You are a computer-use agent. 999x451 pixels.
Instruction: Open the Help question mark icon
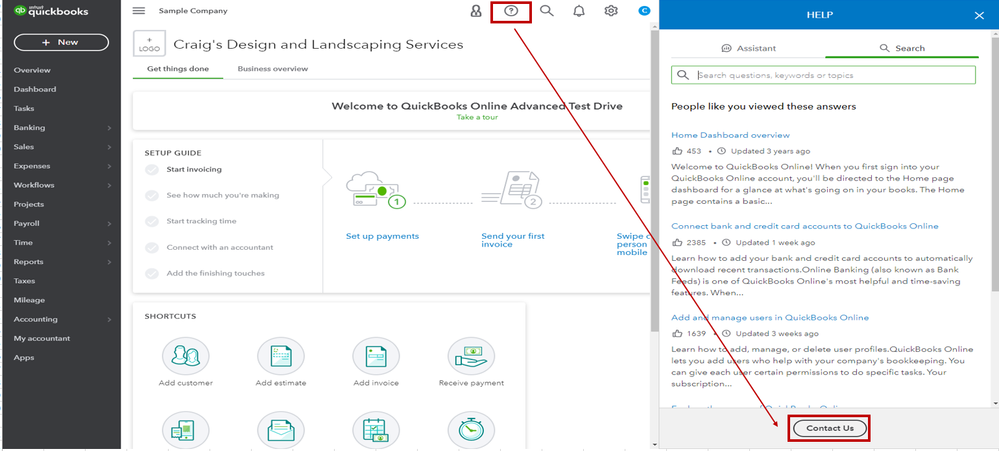(x=510, y=11)
